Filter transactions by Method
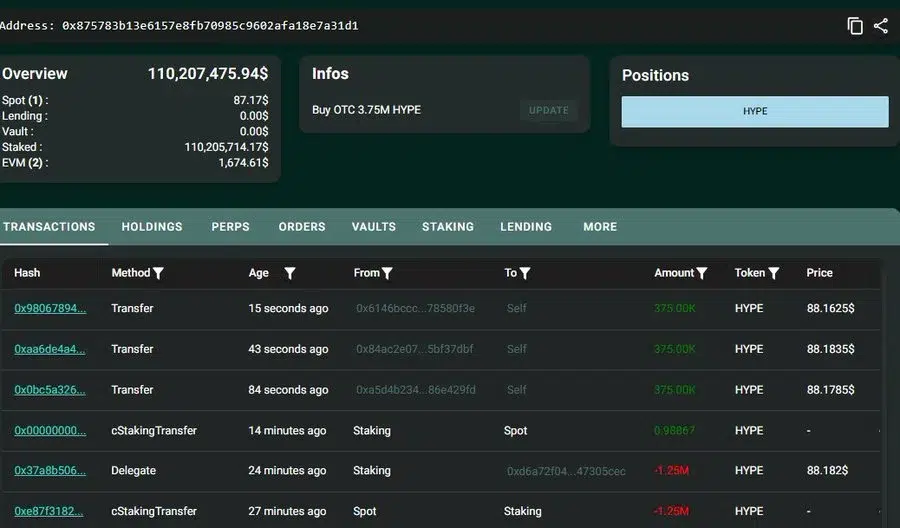The width and height of the screenshot is (900, 528). pos(158,273)
